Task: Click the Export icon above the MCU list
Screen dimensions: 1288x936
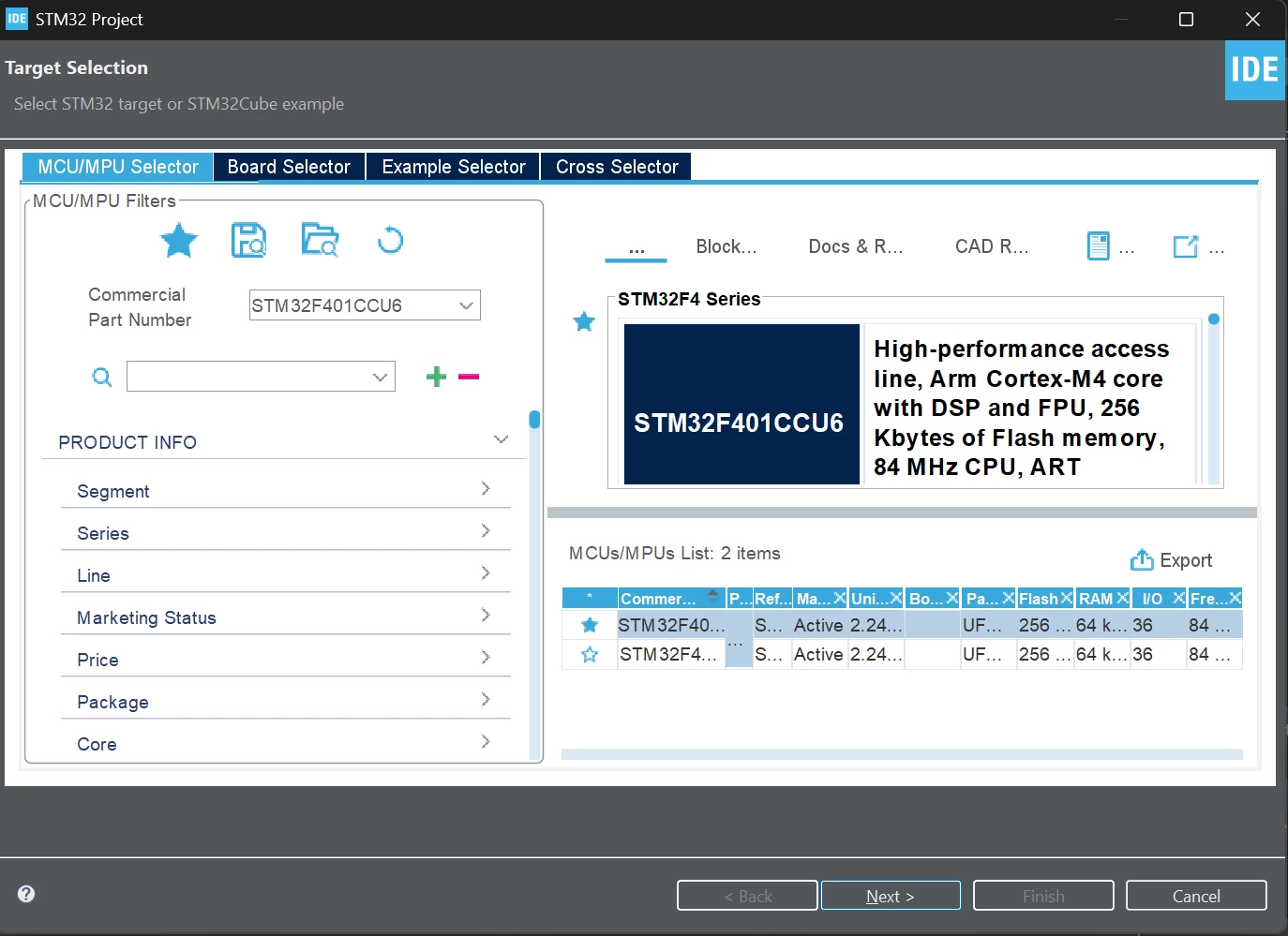Action: point(1142,559)
